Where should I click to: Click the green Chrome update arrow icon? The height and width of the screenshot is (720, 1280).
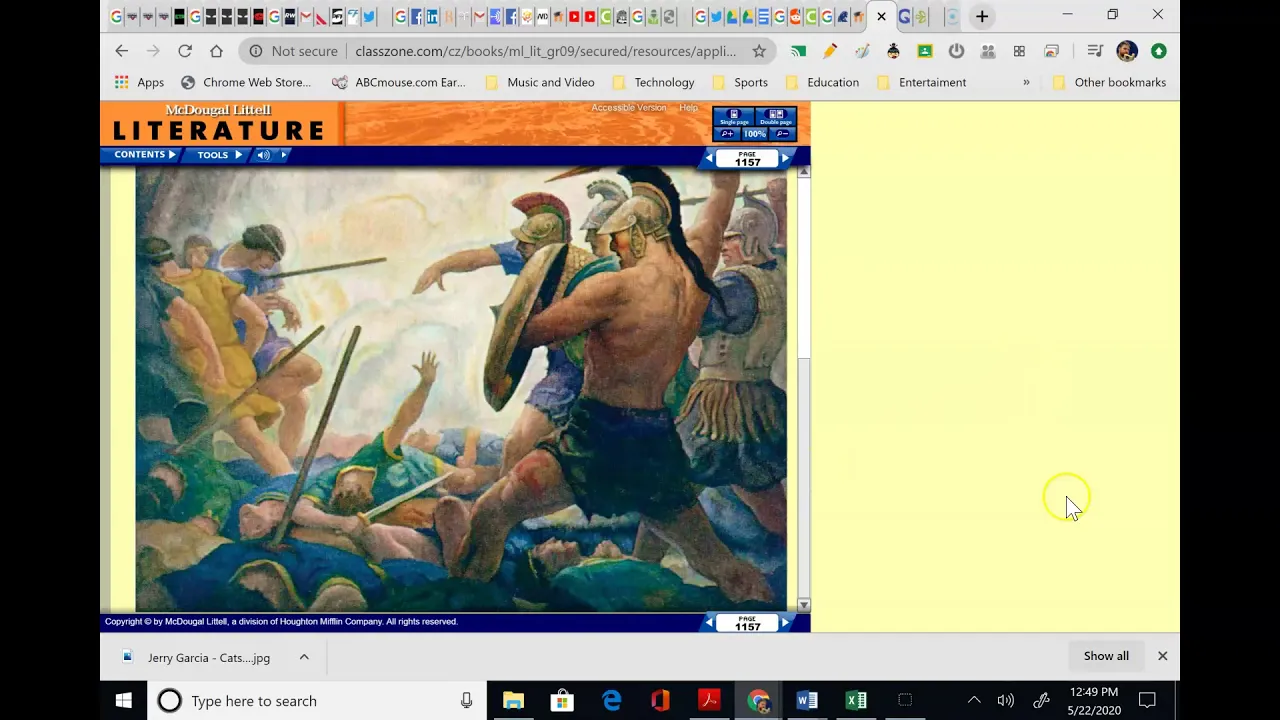pos(1159,51)
